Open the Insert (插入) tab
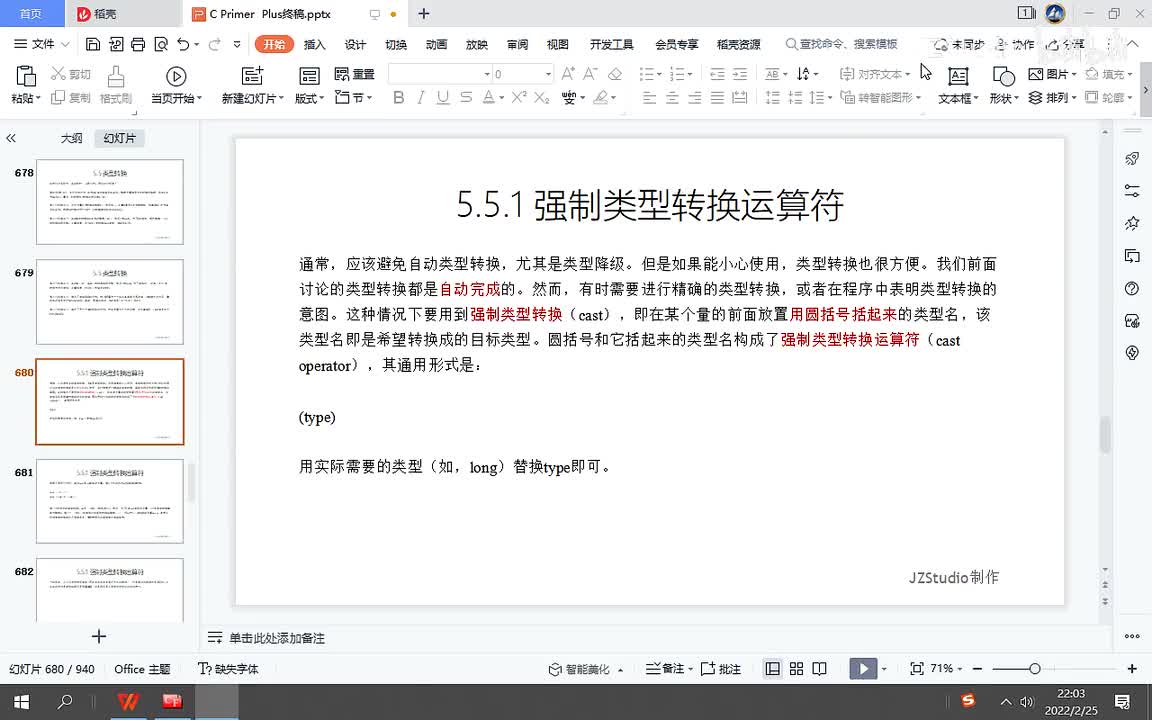The height and width of the screenshot is (720, 1152). (x=314, y=44)
